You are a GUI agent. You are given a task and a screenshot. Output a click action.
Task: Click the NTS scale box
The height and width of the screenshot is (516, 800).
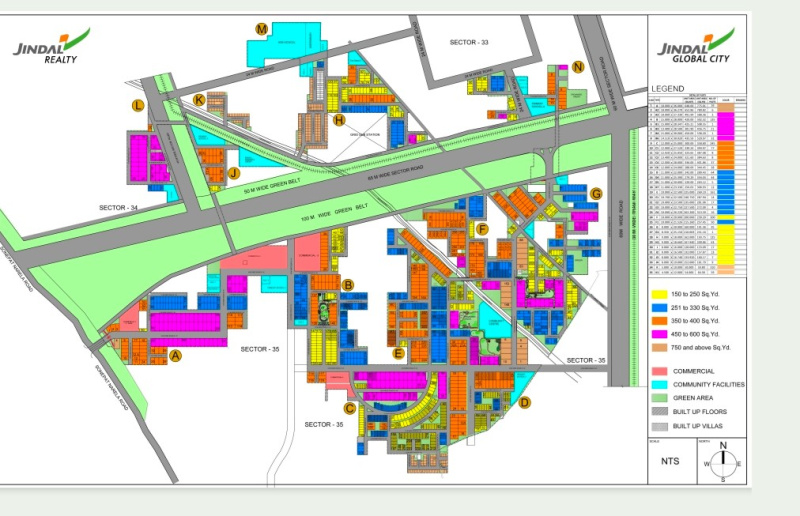pyautogui.click(x=670, y=462)
